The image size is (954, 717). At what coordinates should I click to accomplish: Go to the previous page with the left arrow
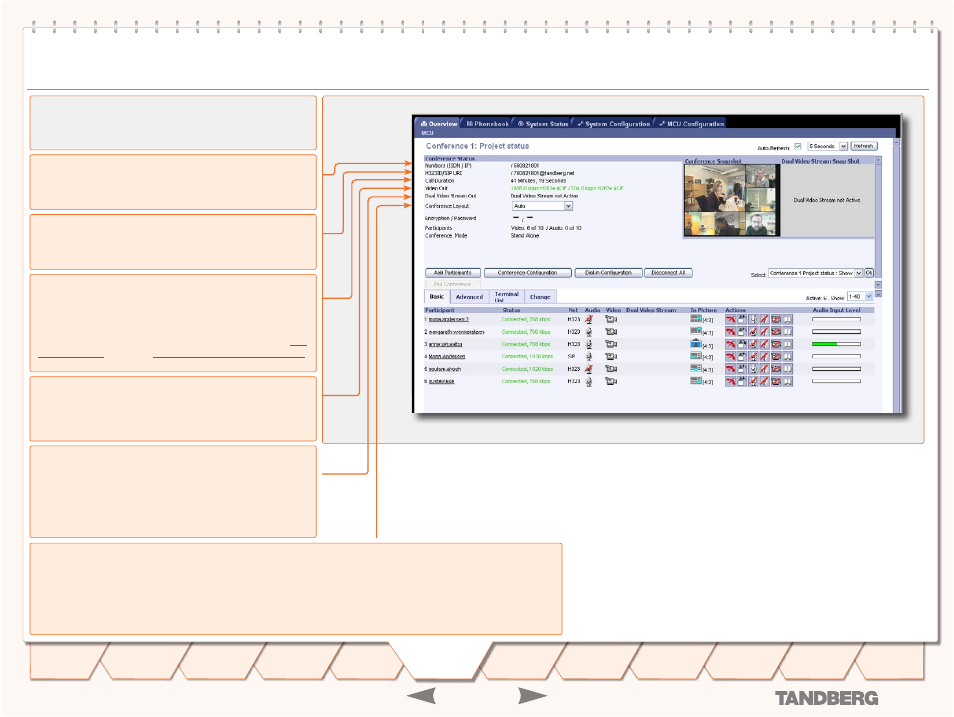point(421,696)
